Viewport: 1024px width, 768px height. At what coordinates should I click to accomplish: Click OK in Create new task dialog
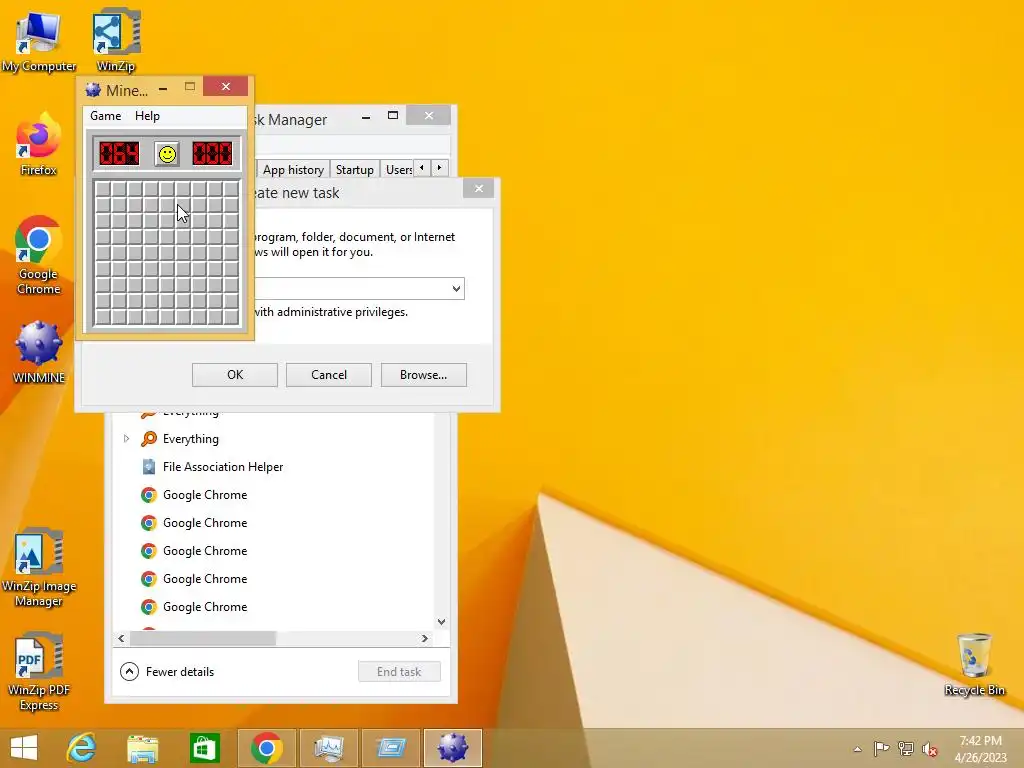tap(235, 375)
